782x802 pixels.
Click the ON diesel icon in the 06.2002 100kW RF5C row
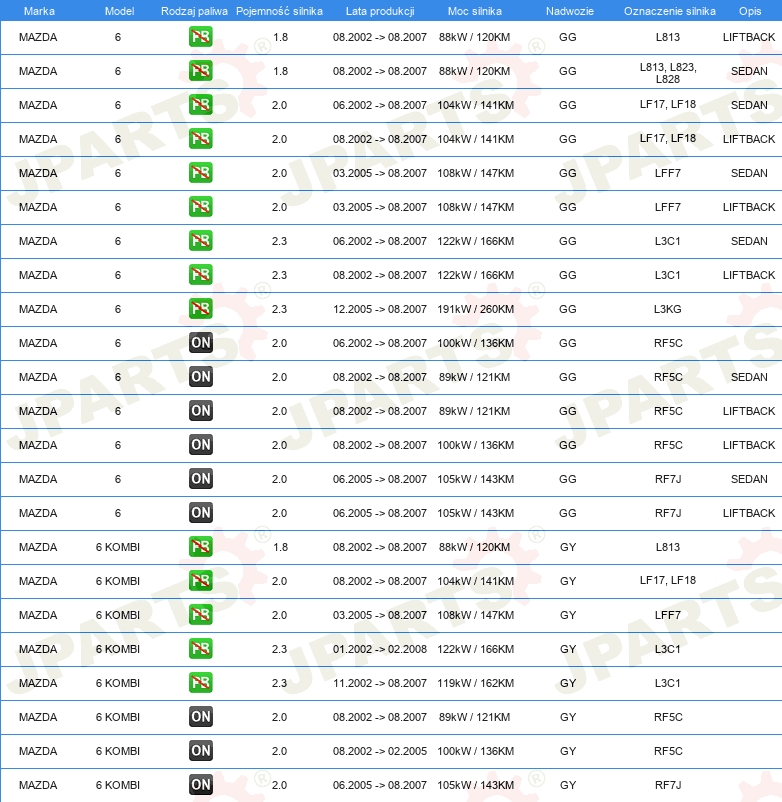click(200, 343)
